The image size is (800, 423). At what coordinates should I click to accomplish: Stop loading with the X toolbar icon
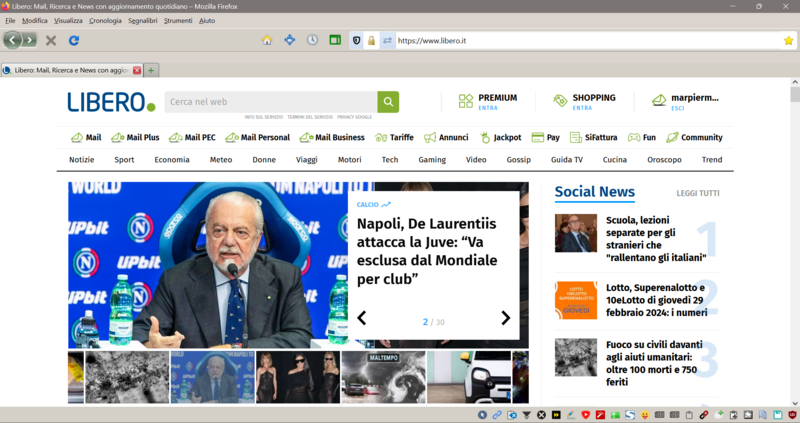[x=51, y=40]
